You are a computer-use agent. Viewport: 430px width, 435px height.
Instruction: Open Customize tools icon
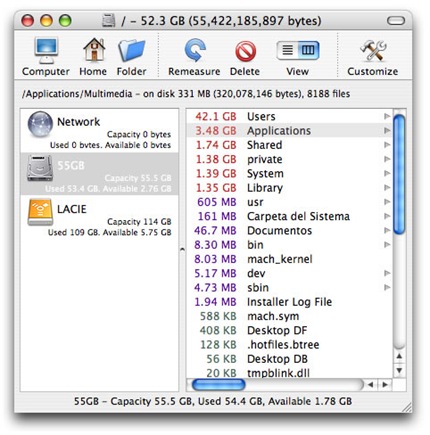pyautogui.click(x=373, y=50)
